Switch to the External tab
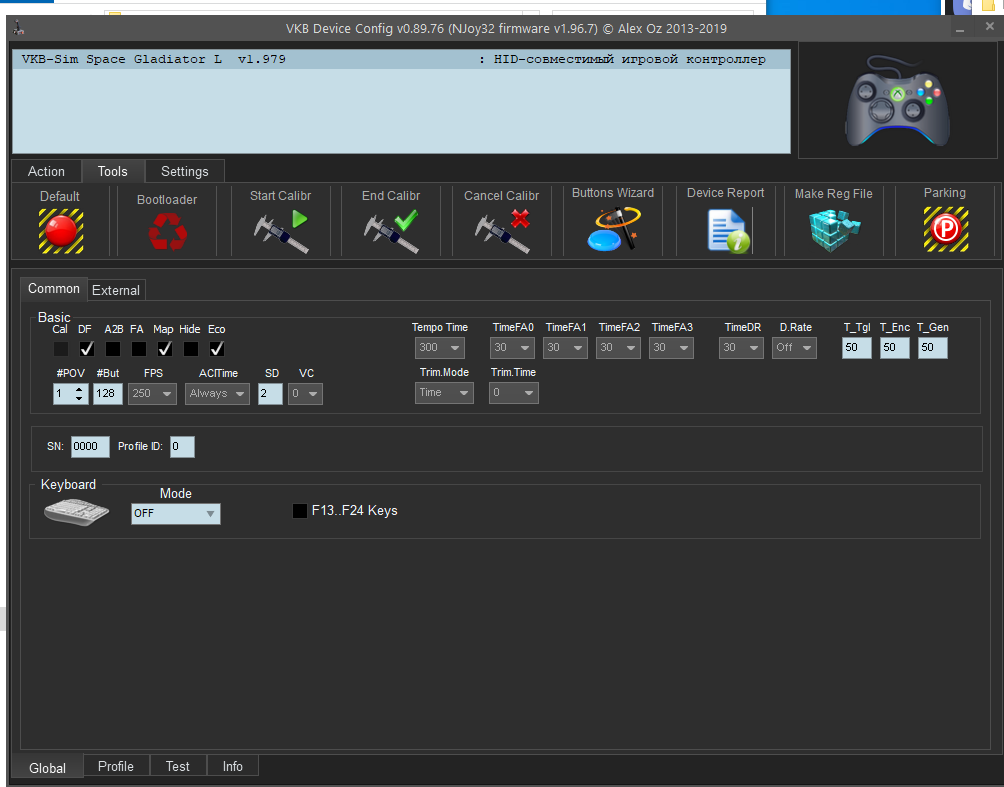Screen dimensions: 1004x787 (116, 290)
